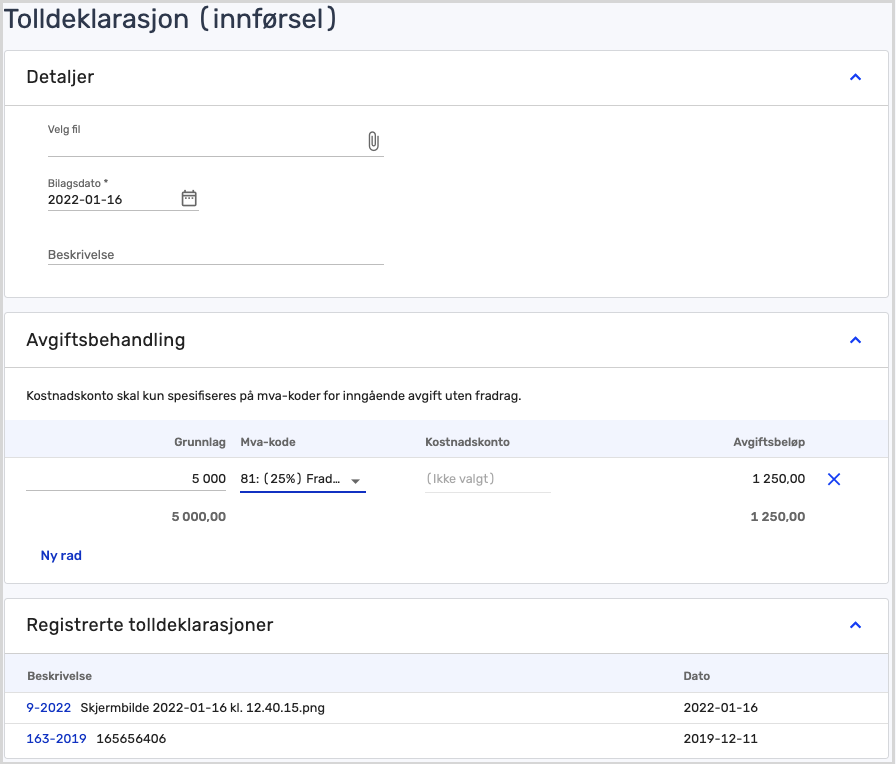Viewport: 896px width, 764px height.
Task: Collapse the Detaljer section
Action: (x=855, y=77)
